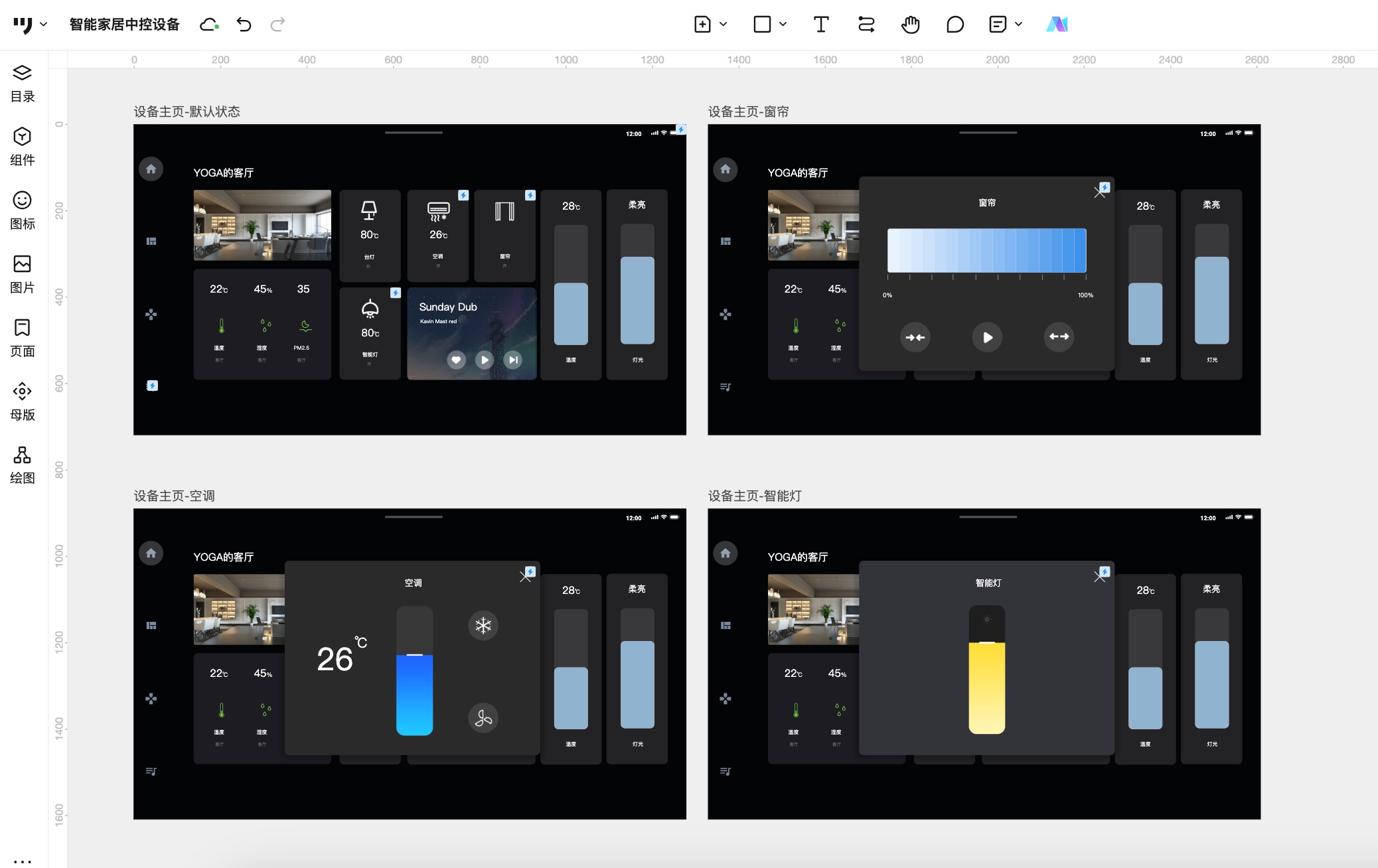
Task: Open the 母版 masters panel
Action: tap(22, 401)
